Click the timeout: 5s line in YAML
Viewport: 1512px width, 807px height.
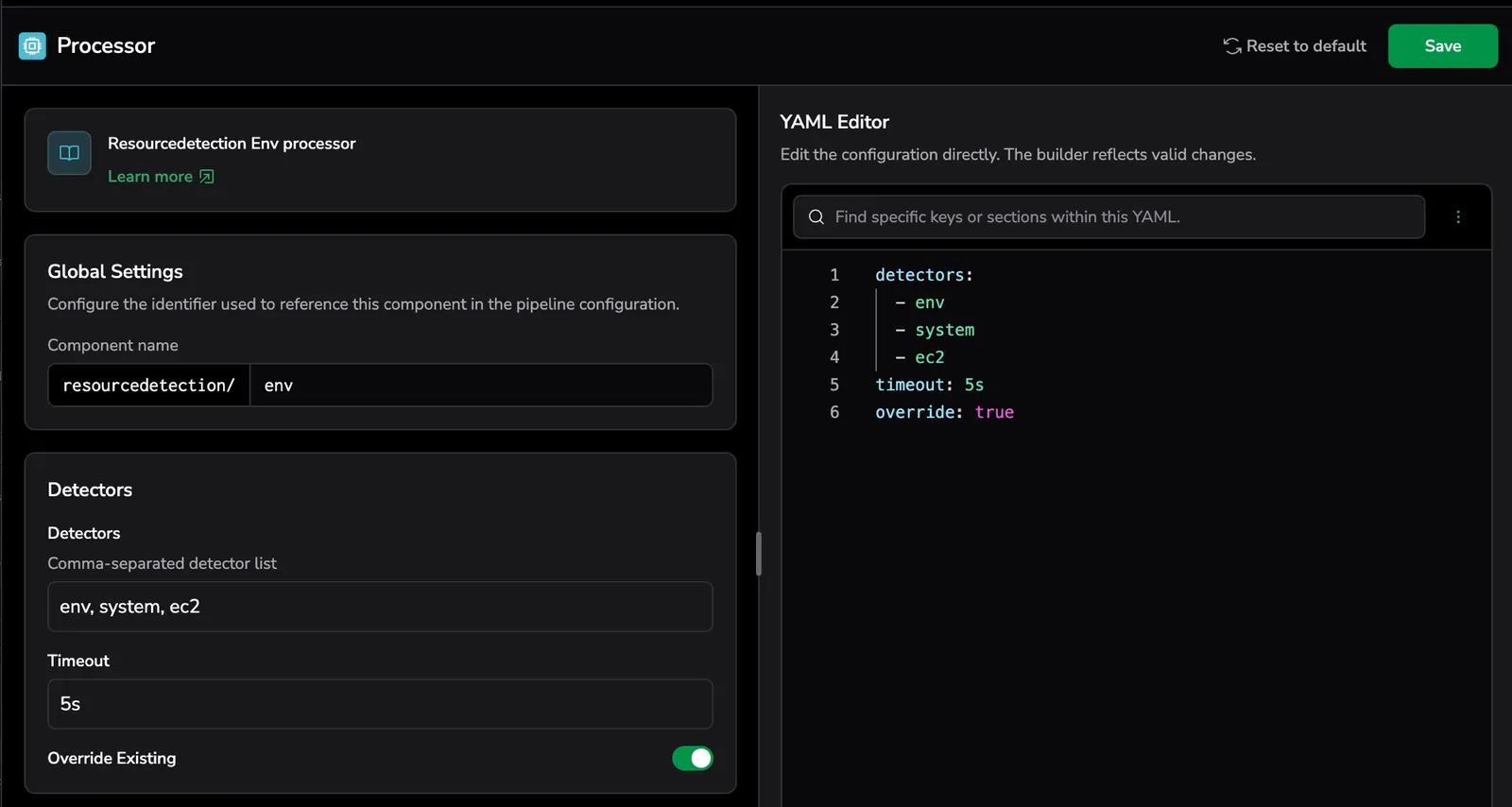(929, 385)
